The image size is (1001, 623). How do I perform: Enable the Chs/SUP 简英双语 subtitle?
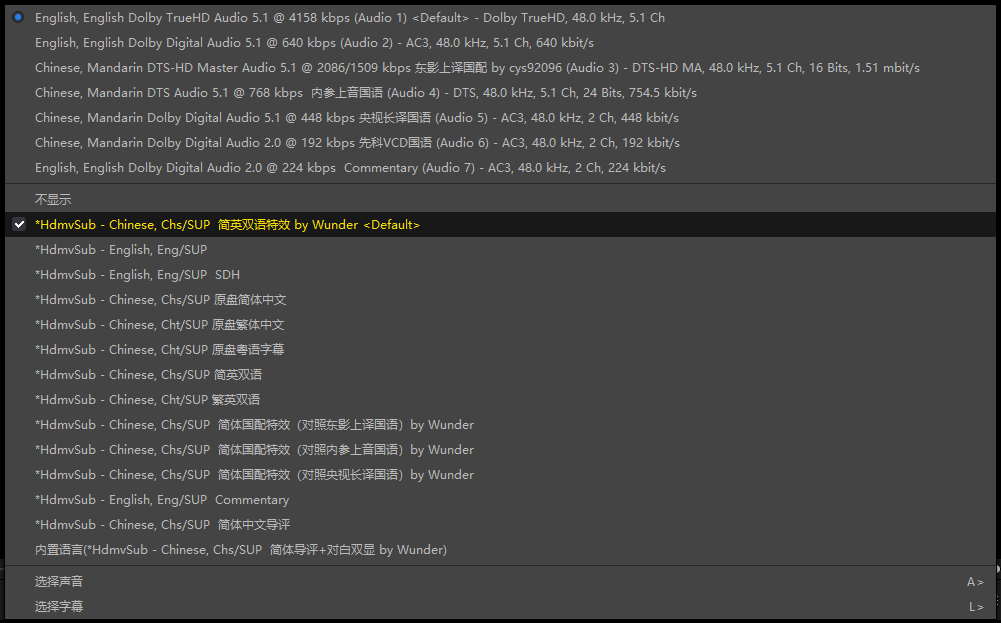coord(148,375)
